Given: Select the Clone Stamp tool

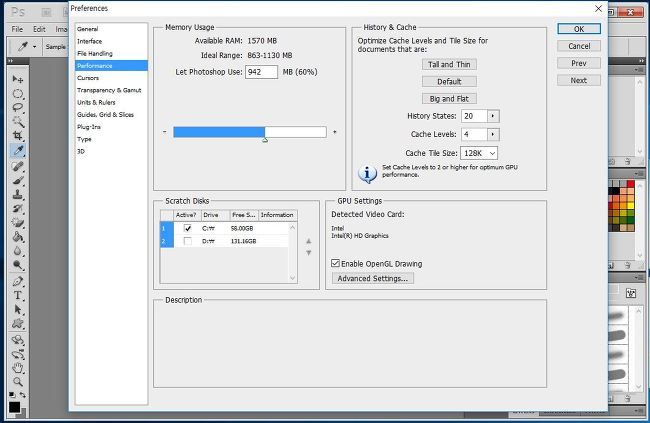Looking at the screenshot, I should 17,194.
